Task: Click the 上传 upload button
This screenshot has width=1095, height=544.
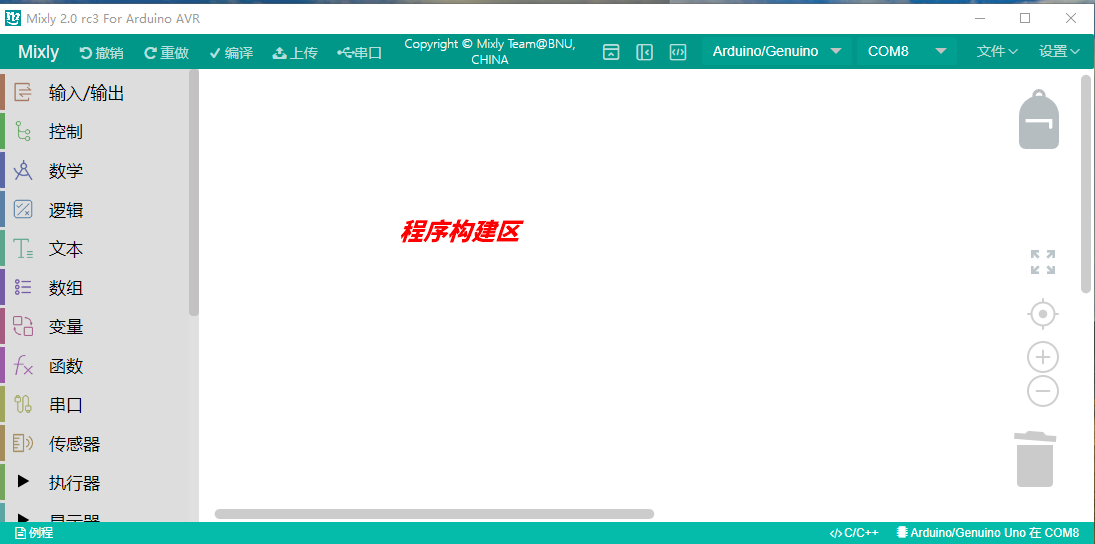Action: [x=295, y=53]
